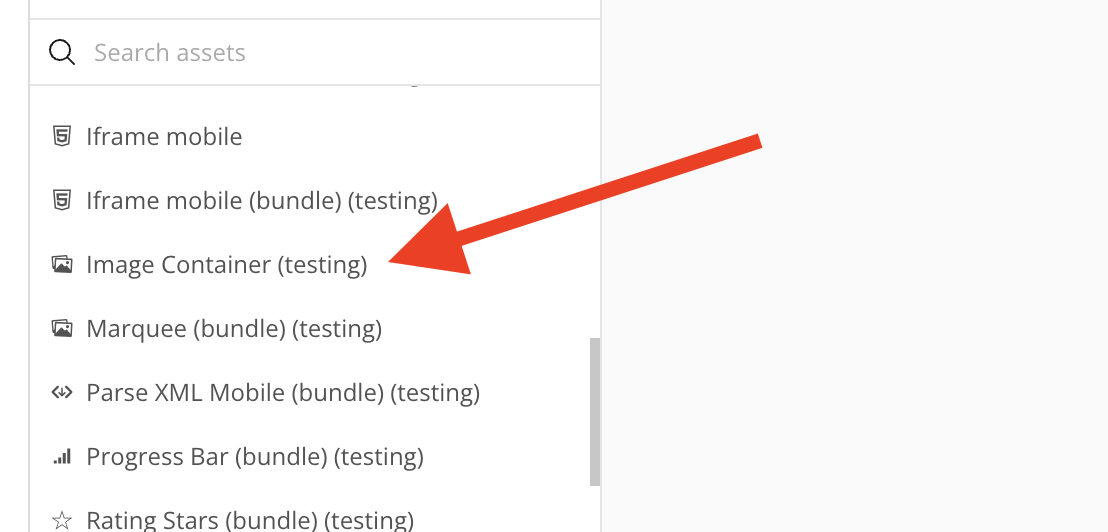Click the image icon beside Image Container
The width and height of the screenshot is (1108, 532).
62,265
